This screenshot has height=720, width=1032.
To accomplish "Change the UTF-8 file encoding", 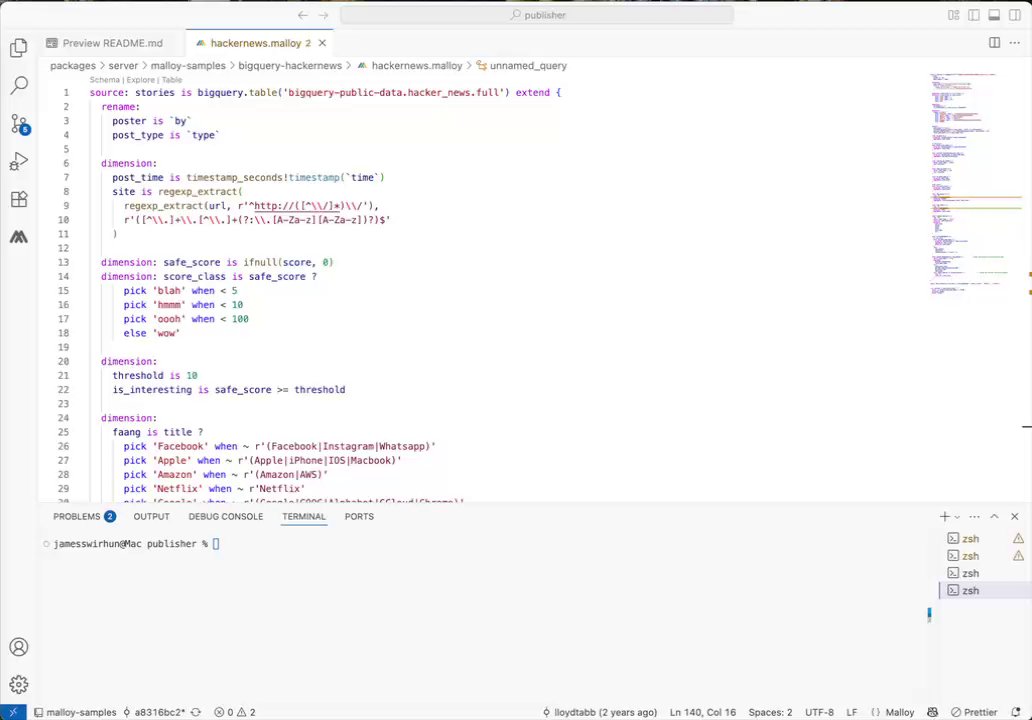I will click(819, 712).
